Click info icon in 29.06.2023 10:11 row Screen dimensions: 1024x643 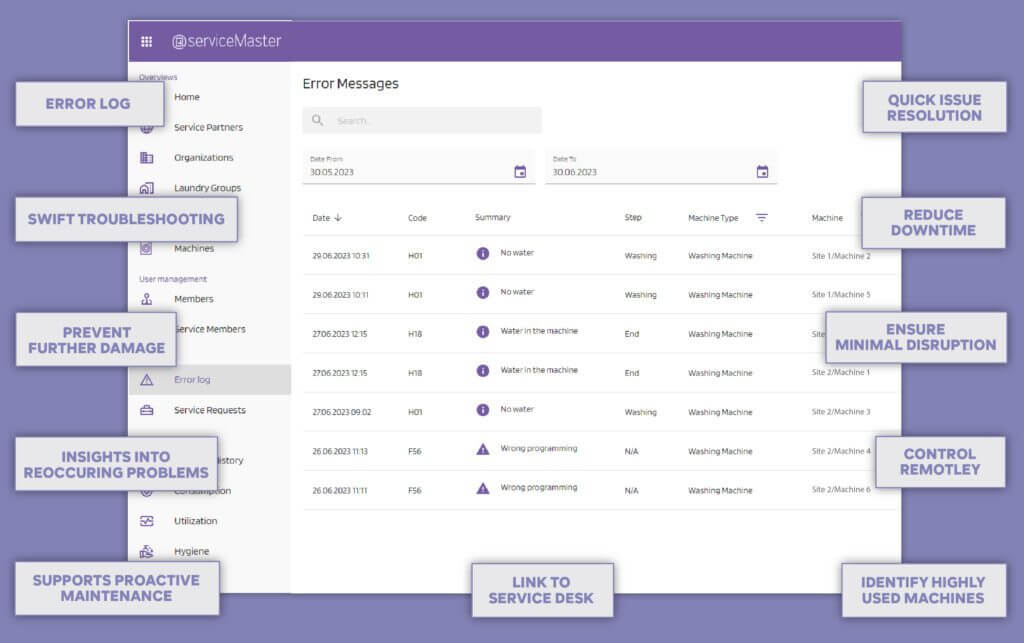click(x=483, y=292)
